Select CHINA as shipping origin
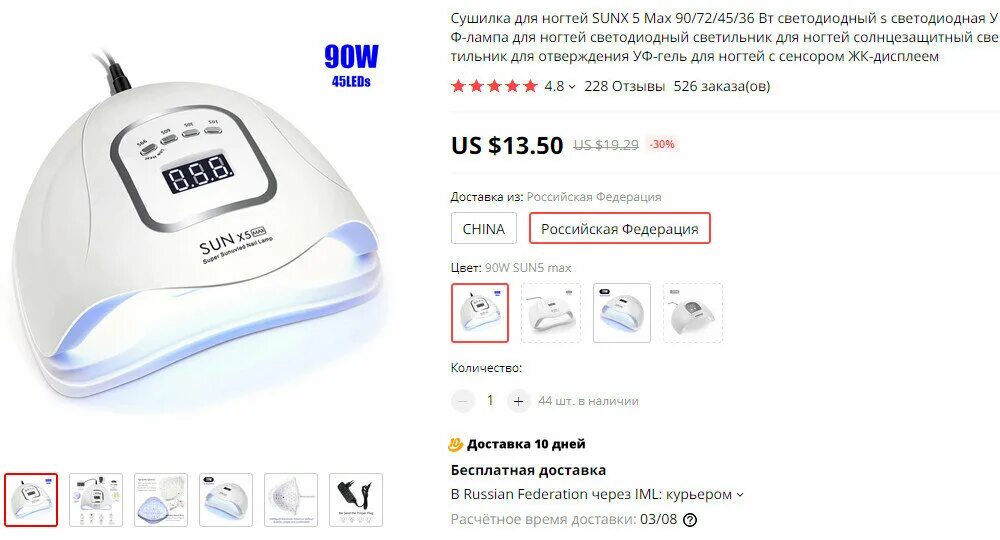 [483, 228]
